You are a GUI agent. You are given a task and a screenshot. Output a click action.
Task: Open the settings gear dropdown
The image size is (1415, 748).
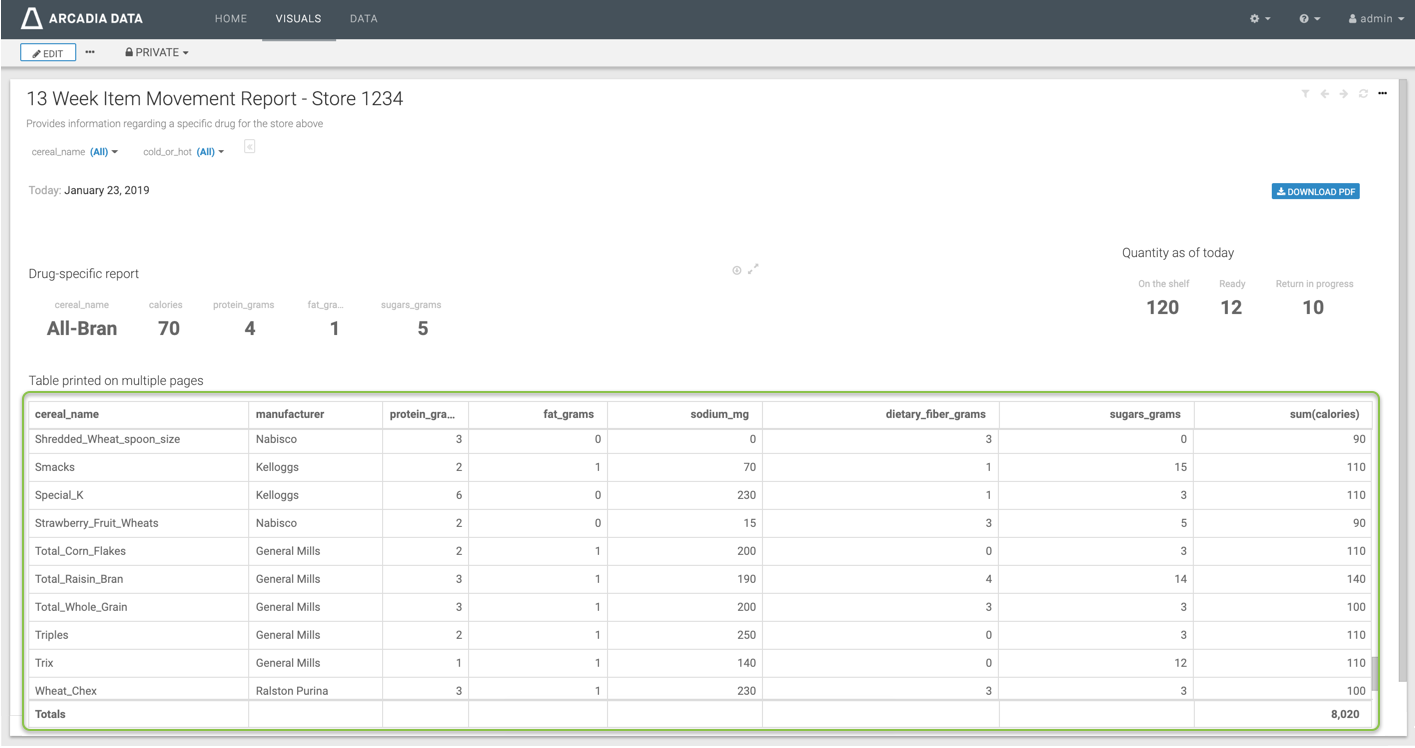1260,19
